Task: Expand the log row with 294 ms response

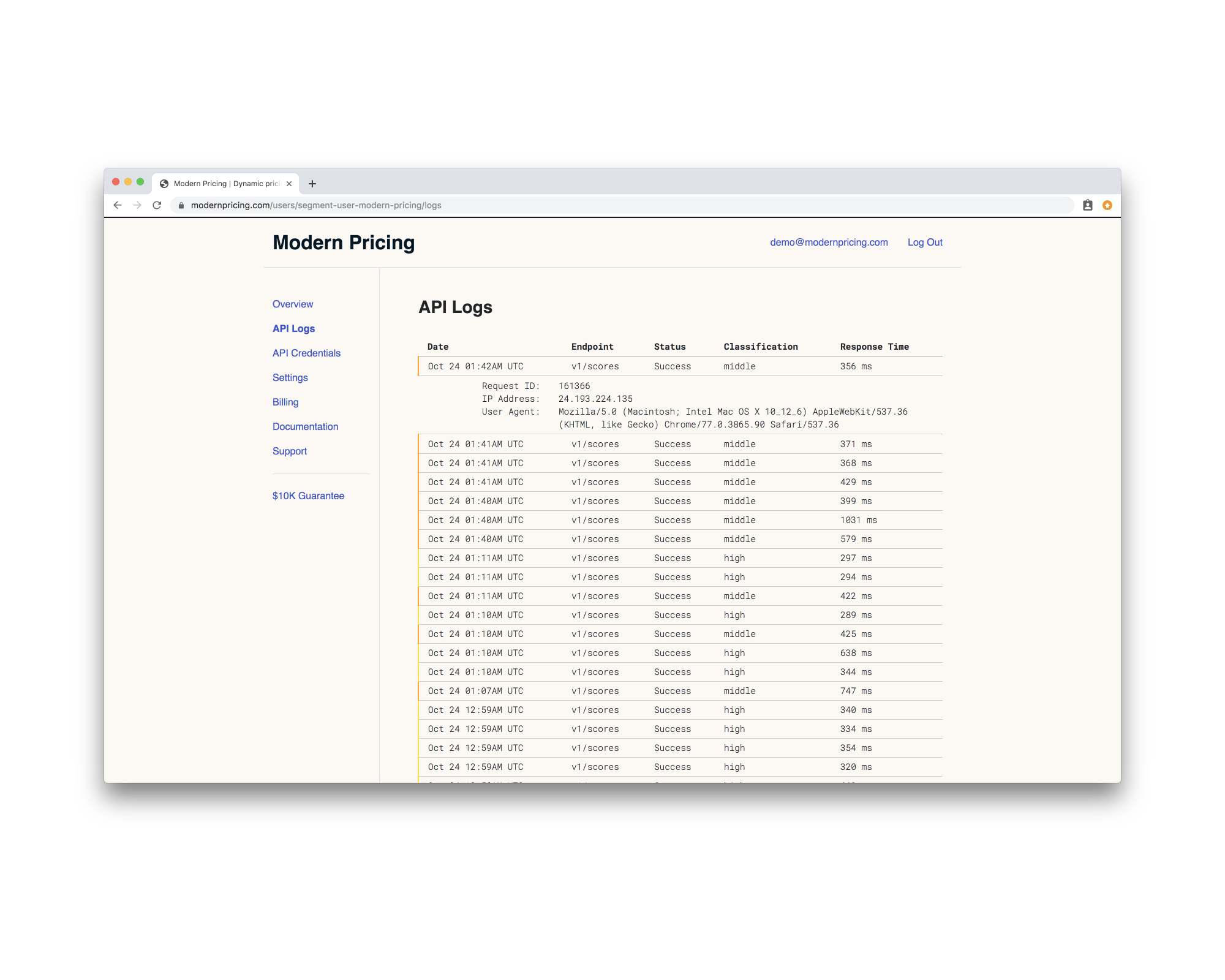Action: pos(680,577)
